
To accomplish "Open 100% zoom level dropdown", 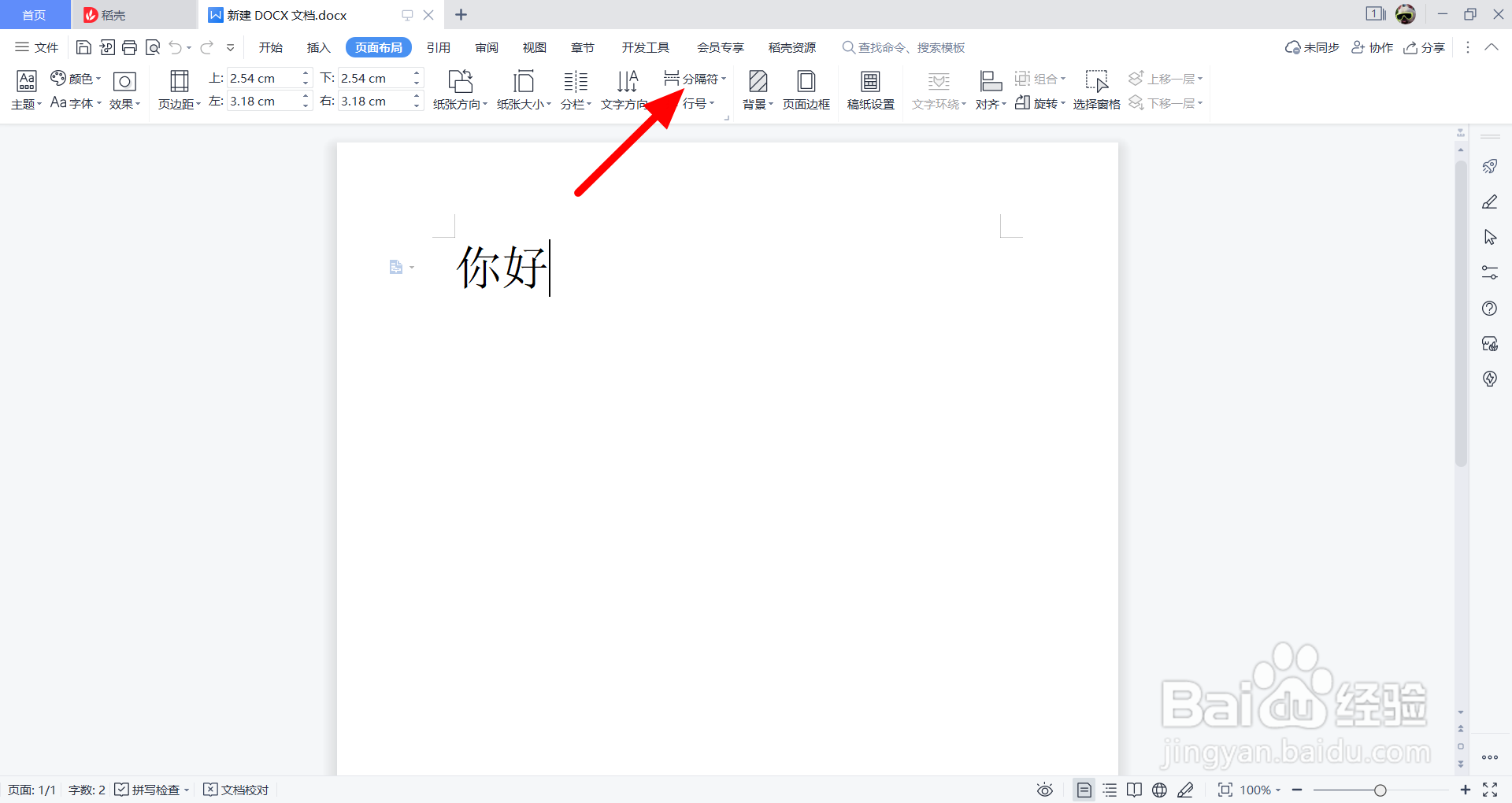I will tap(1261, 790).
